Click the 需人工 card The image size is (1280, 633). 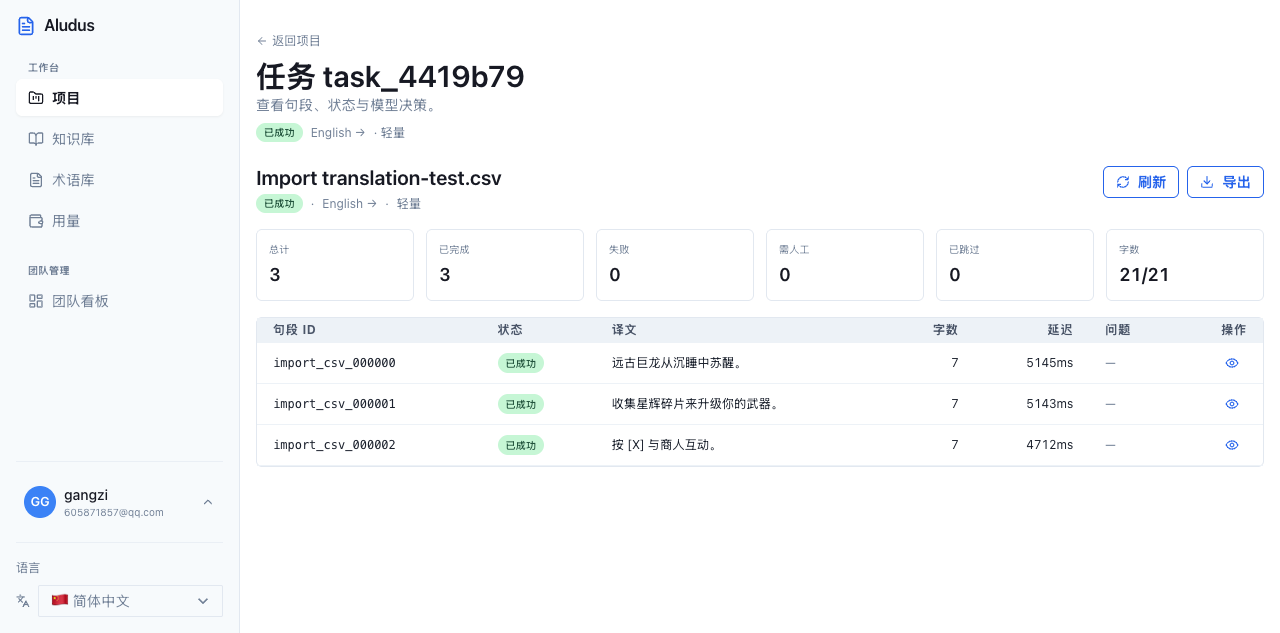[x=845, y=265]
